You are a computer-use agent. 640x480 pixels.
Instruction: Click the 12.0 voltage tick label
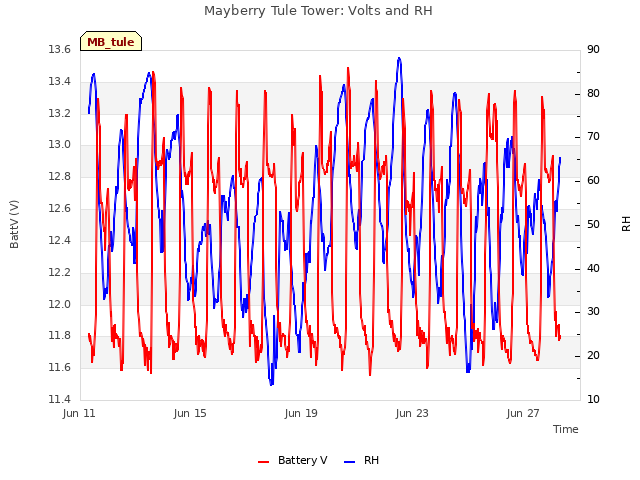click(x=60, y=304)
